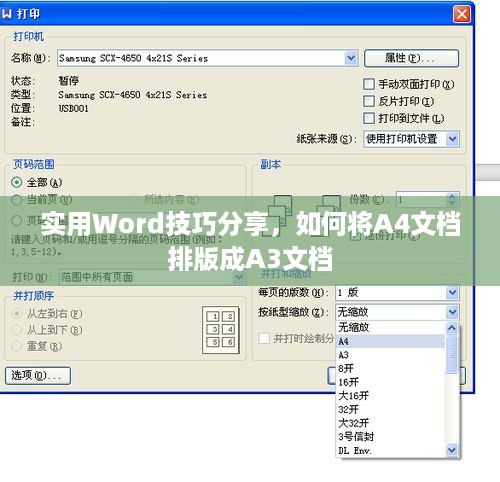Image resolution: width=500 pixels, height=482 pixels.
Task: Select repeat (重复) collate order
Action: tap(17, 346)
